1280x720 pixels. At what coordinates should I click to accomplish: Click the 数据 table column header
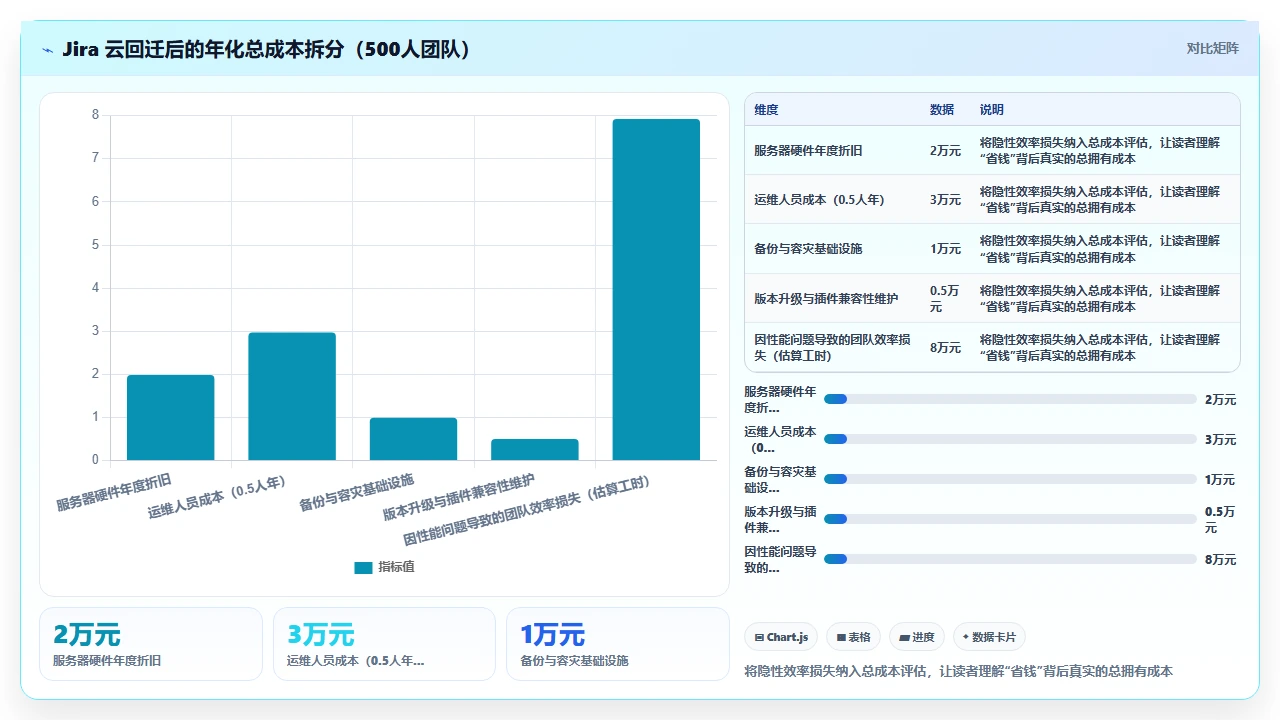click(x=942, y=110)
